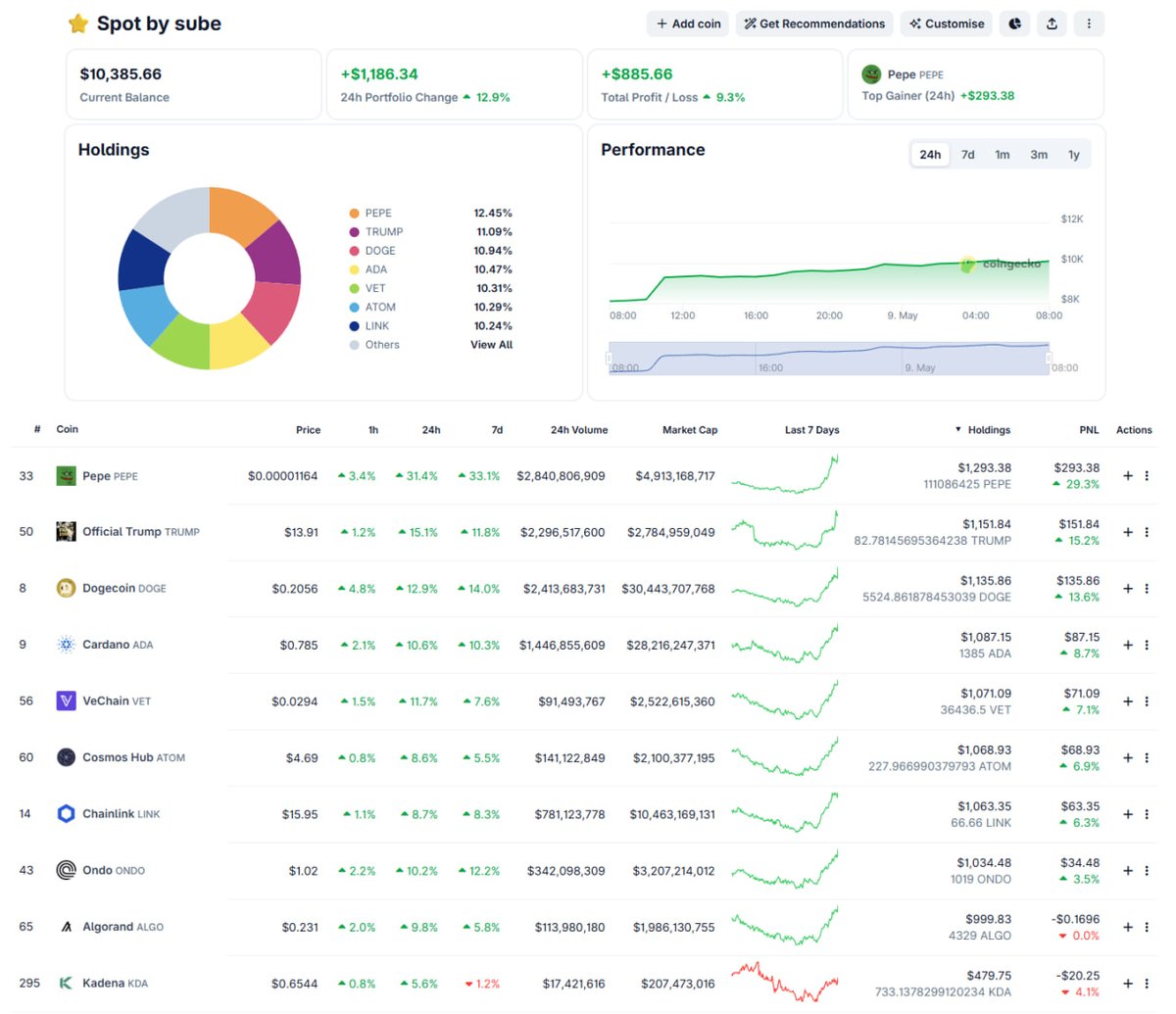Click the $10,385.66 current balance value
This screenshot has width=1176, height=1014.
(121, 74)
